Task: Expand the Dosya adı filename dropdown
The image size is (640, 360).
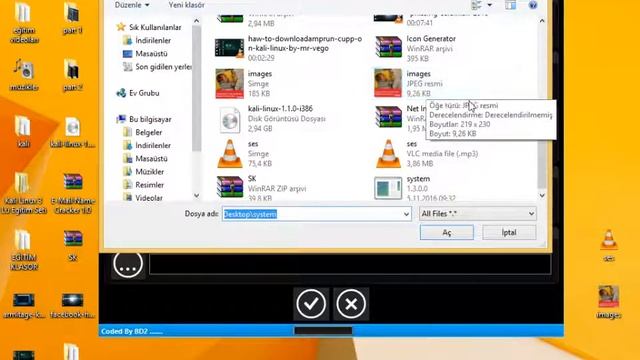Action: pyautogui.click(x=406, y=214)
